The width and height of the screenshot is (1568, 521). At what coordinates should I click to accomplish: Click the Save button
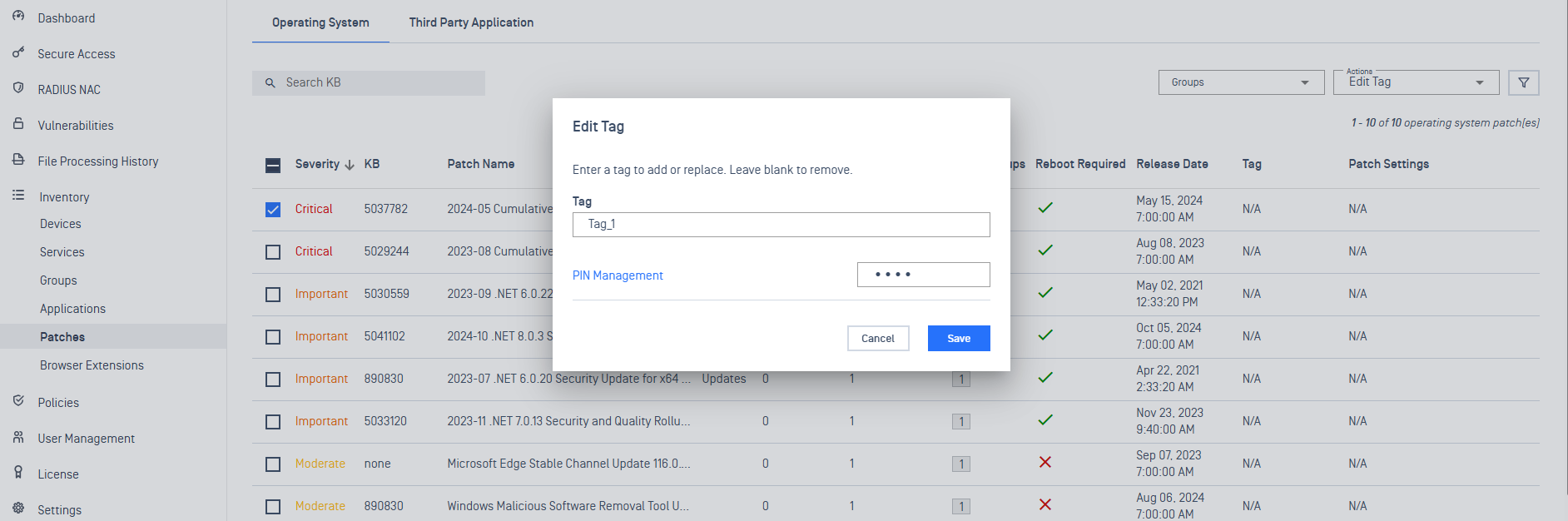pos(959,339)
